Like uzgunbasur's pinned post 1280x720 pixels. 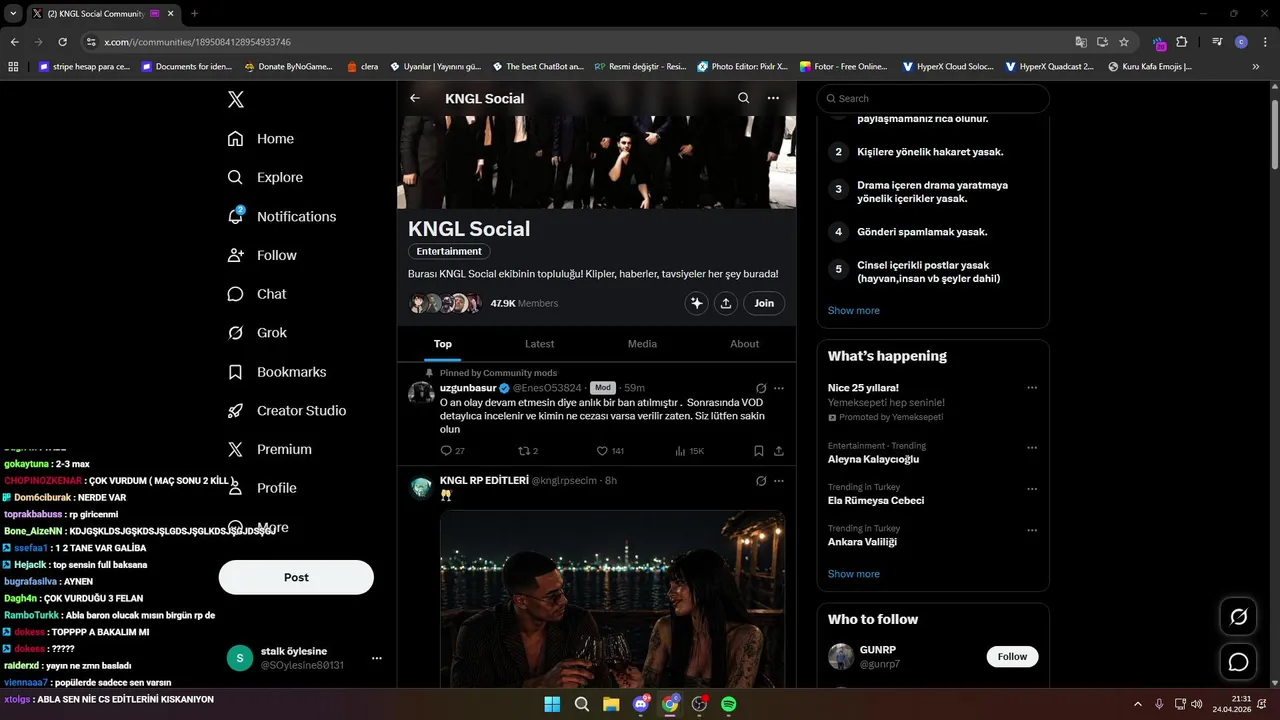pos(610,451)
